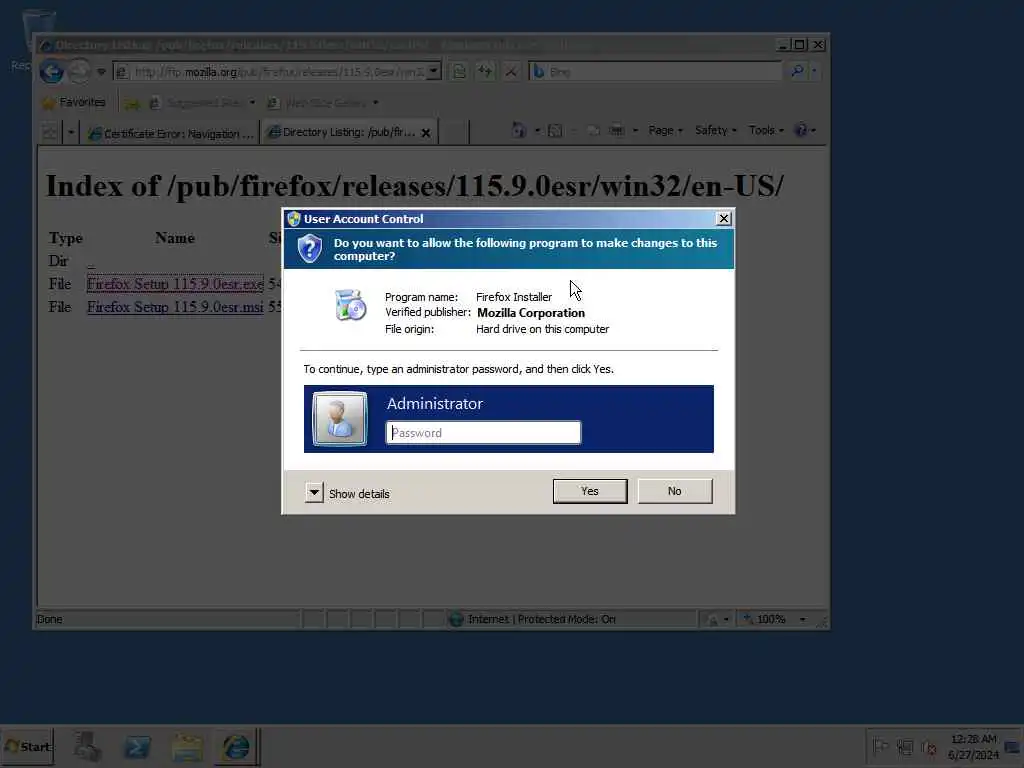The width and height of the screenshot is (1024, 768).
Task: Click the Feeds icon in command bar
Action: tap(555, 131)
